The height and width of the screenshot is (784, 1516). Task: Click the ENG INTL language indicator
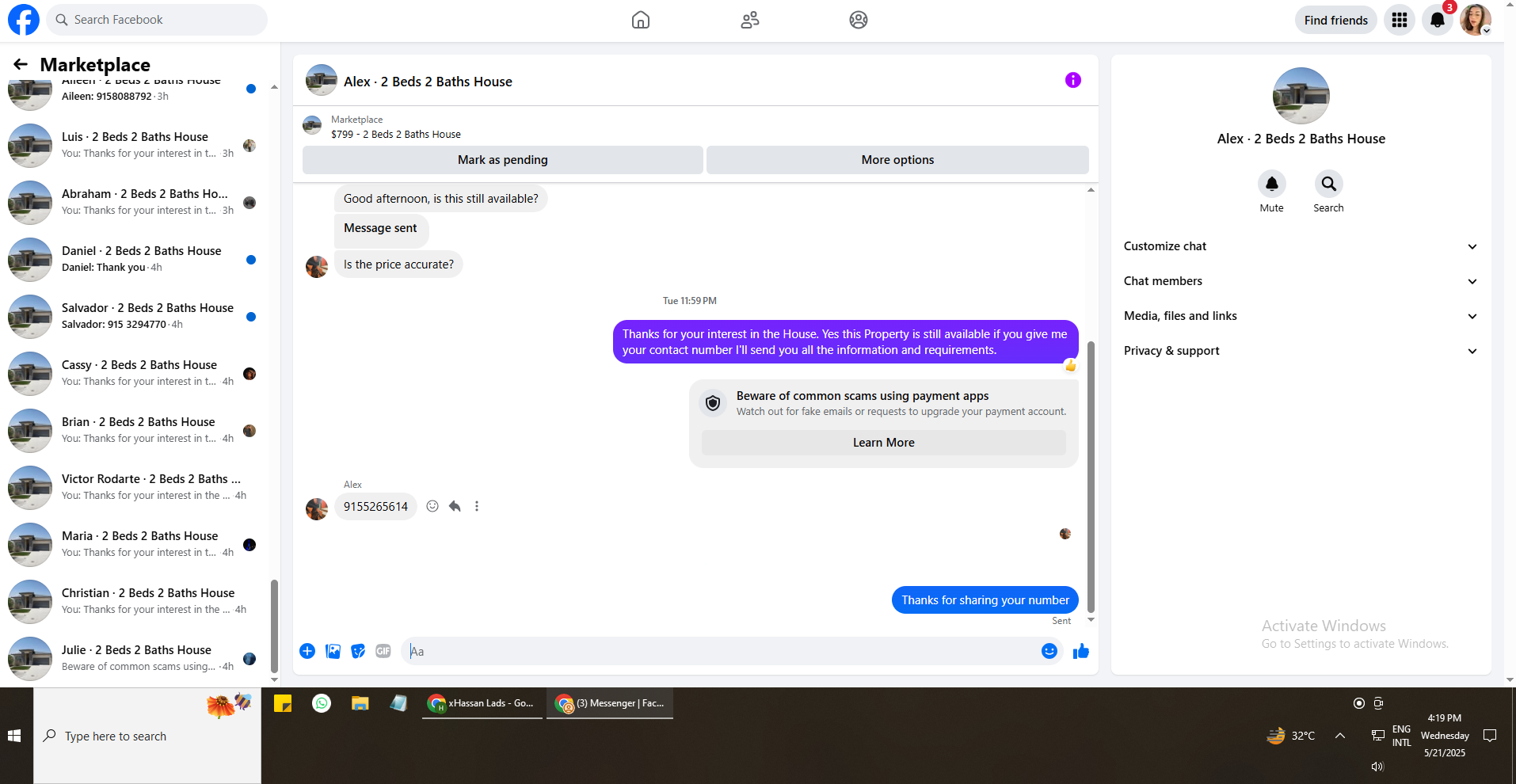1401,736
